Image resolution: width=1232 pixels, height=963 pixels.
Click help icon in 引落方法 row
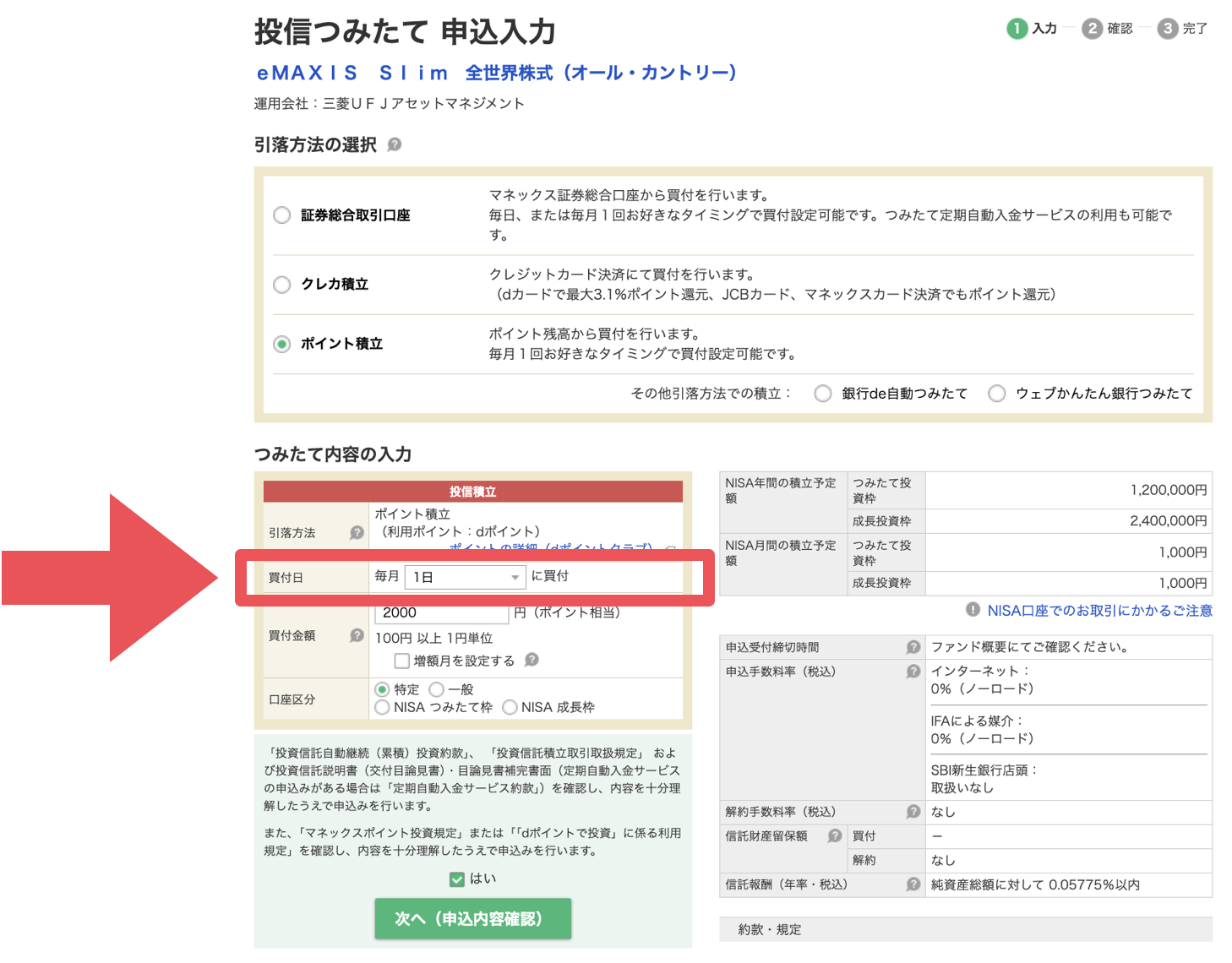[x=357, y=532]
